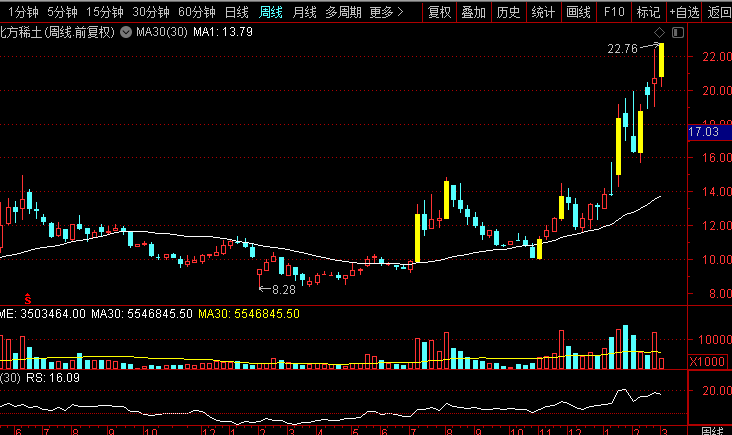Click the white MA30: 5546845.50 label
This screenshot has width=732, height=435.
(141, 314)
